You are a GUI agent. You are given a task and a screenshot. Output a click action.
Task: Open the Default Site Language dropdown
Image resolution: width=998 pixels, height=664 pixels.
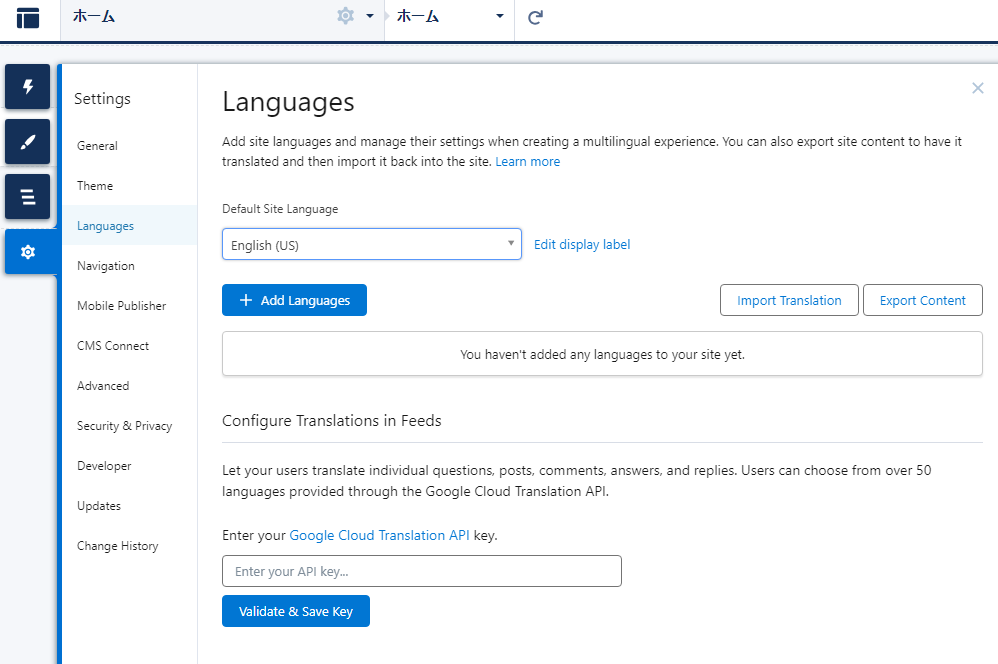372,244
